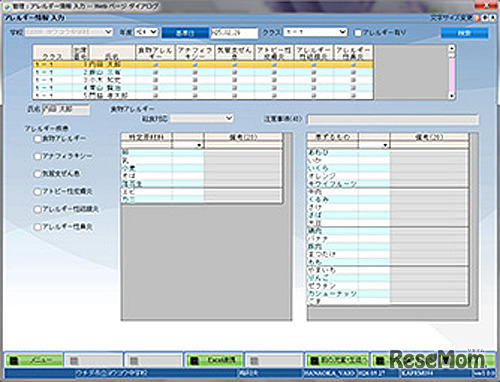Select 卵 row in 特定原材料 list
Image resolution: width=500 pixels, height=382 pixels.
pos(201,152)
